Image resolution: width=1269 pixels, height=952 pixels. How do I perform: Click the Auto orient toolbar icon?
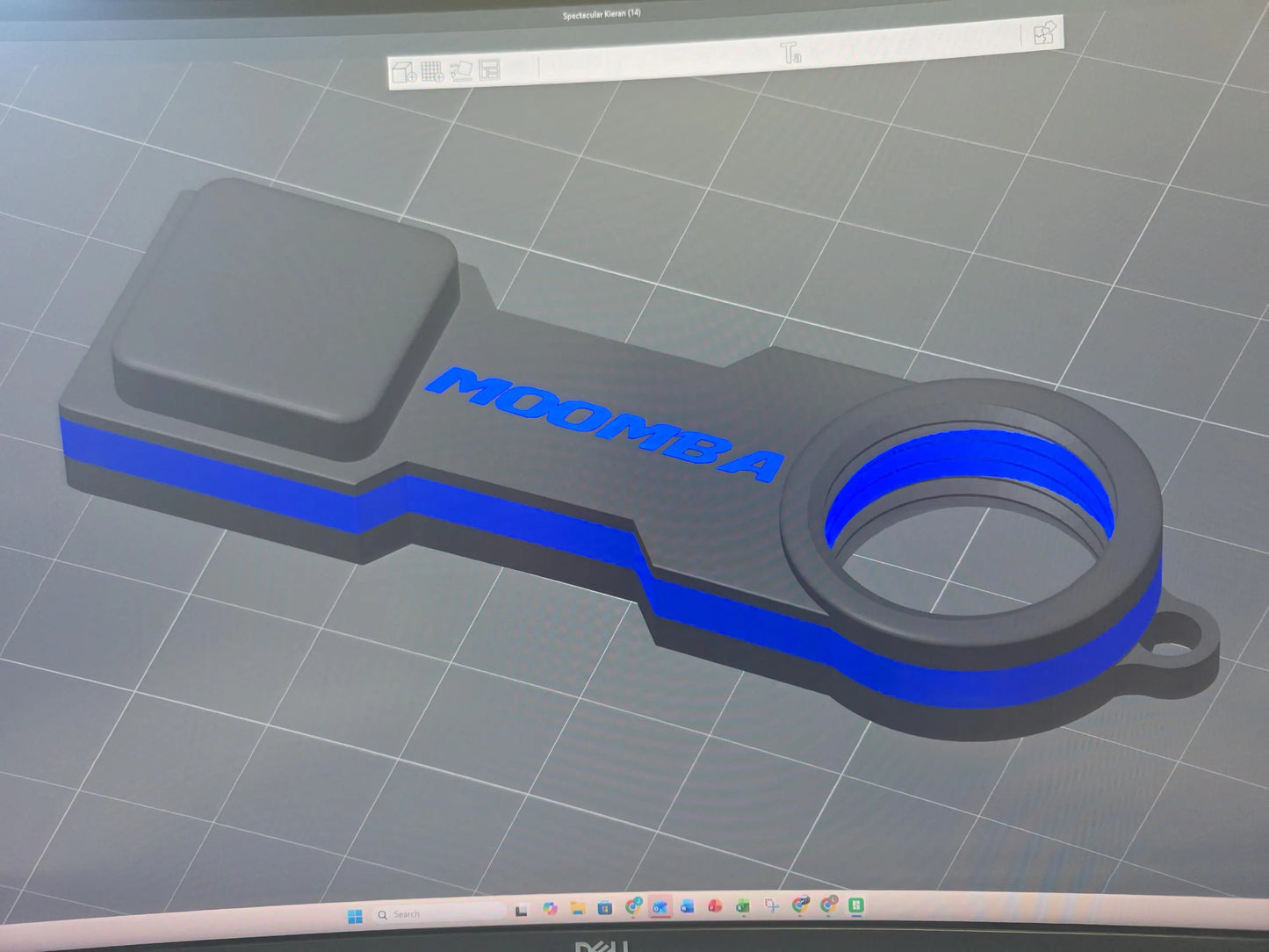click(461, 70)
